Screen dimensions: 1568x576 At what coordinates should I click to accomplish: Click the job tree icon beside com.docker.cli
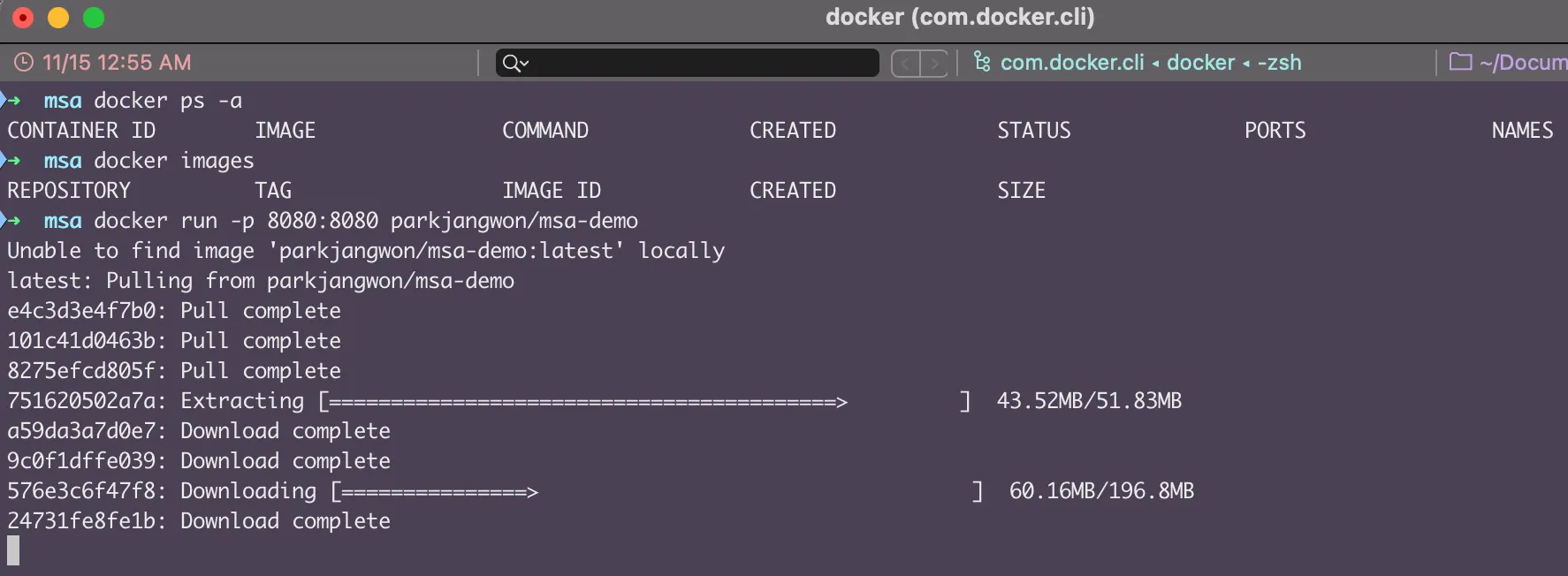click(981, 62)
